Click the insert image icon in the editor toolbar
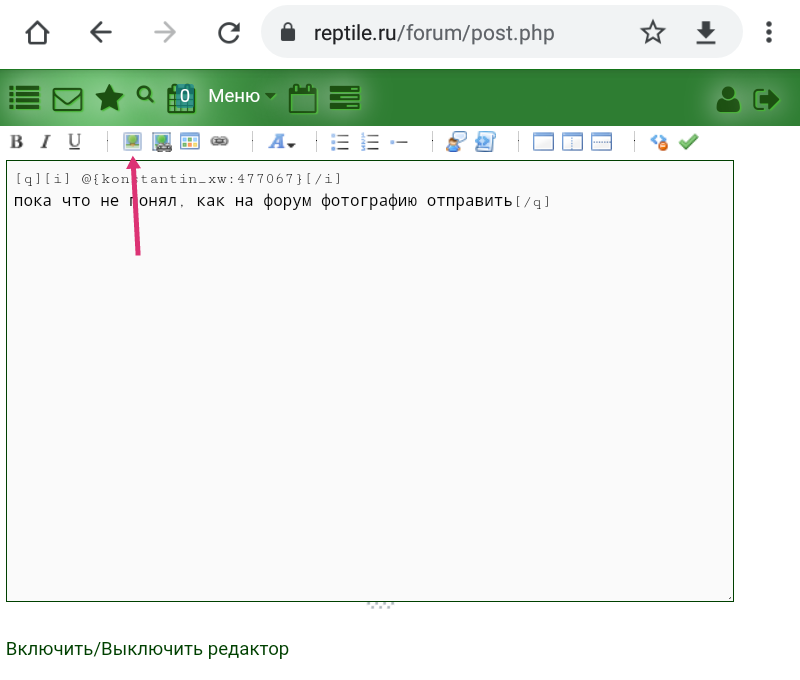 pos(132,142)
